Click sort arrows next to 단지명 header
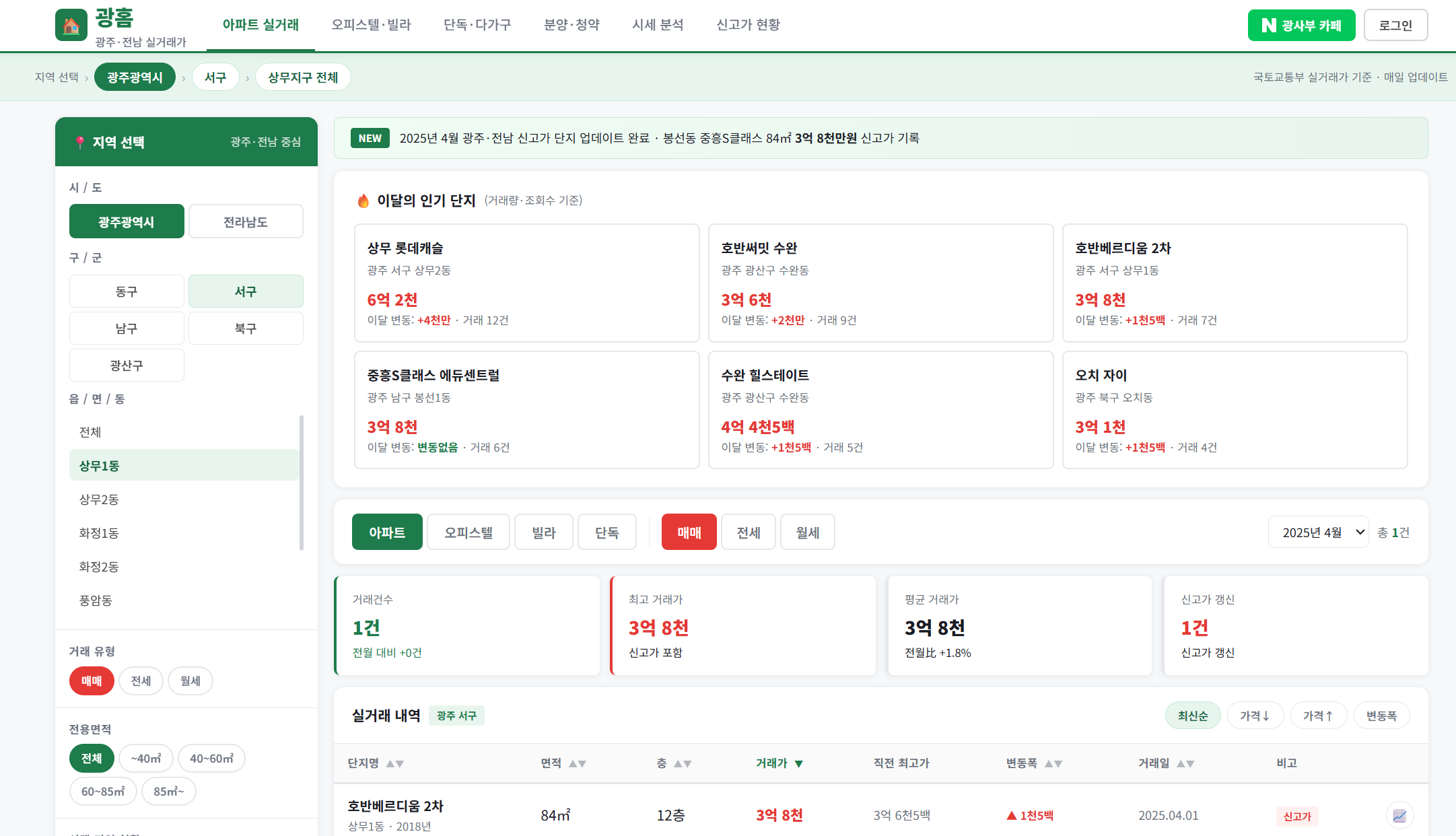 pyautogui.click(x=394, y=763)
